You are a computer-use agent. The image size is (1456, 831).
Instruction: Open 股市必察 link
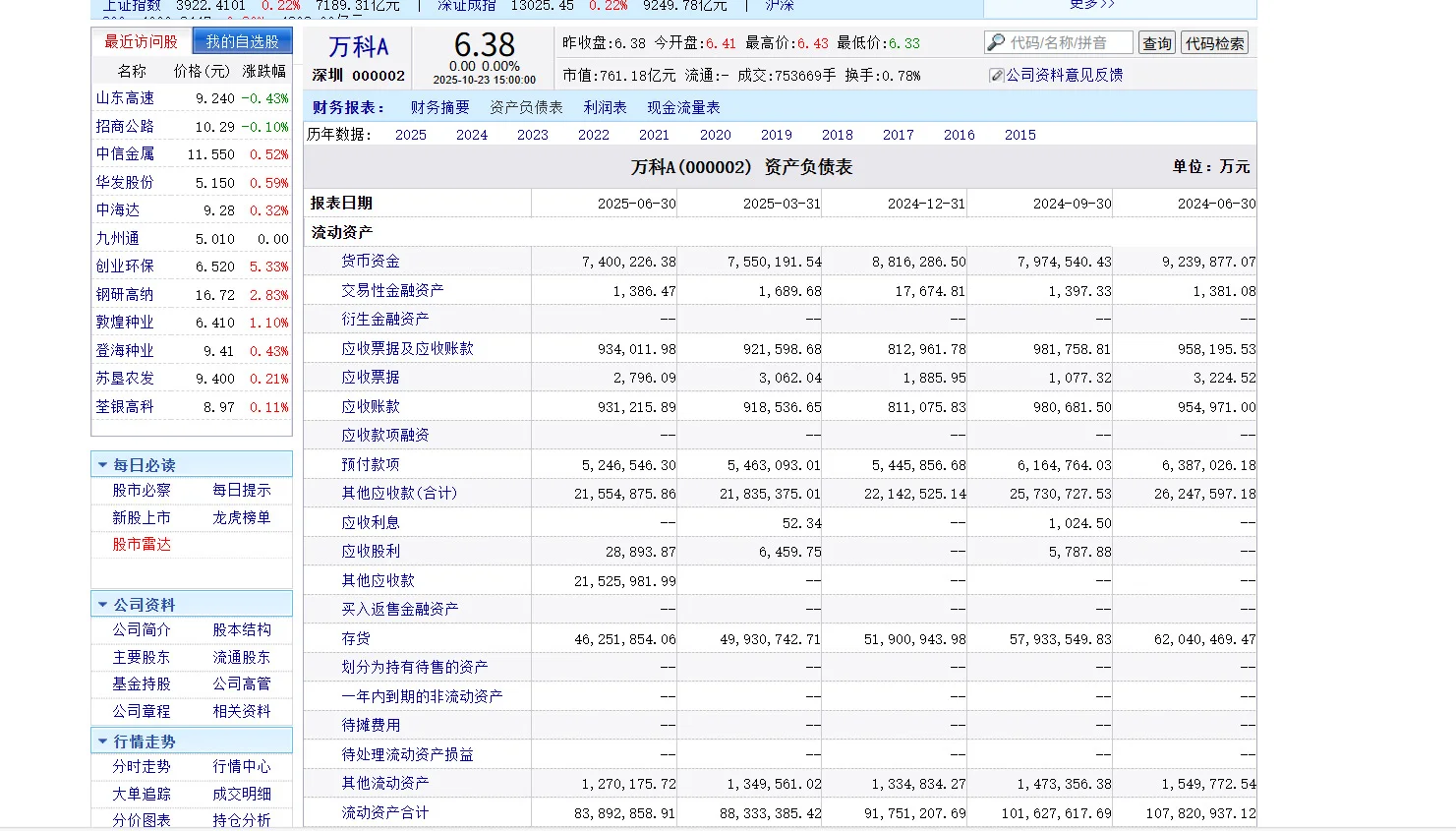coord(142,490)
